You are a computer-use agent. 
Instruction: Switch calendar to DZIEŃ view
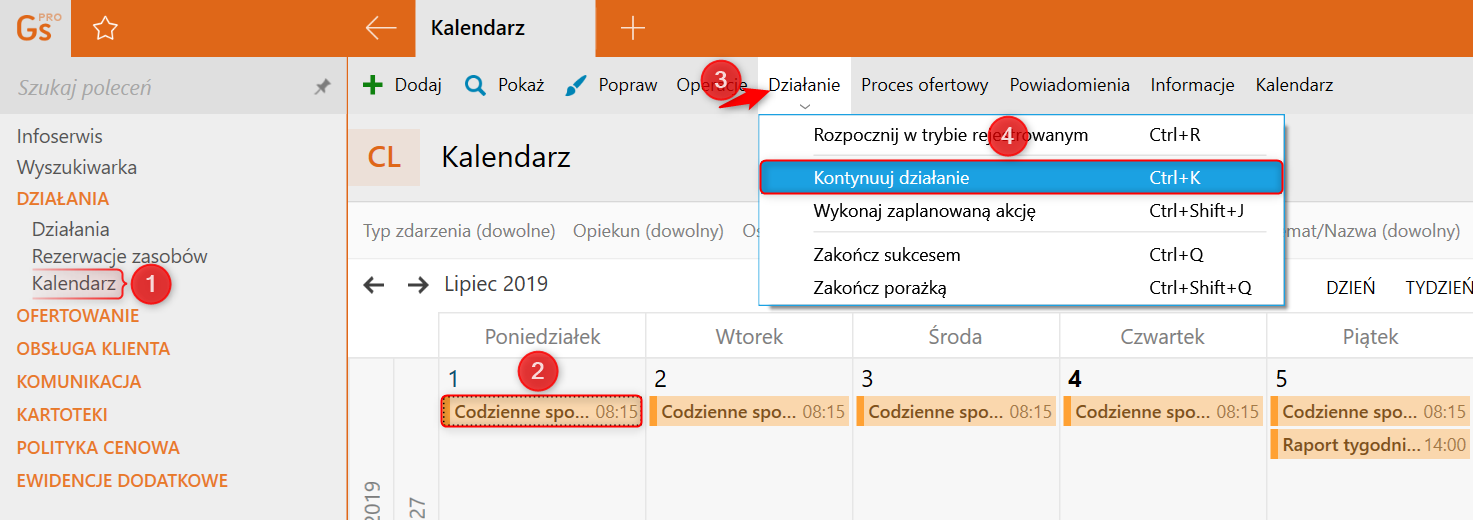[x=1350, y=287]
